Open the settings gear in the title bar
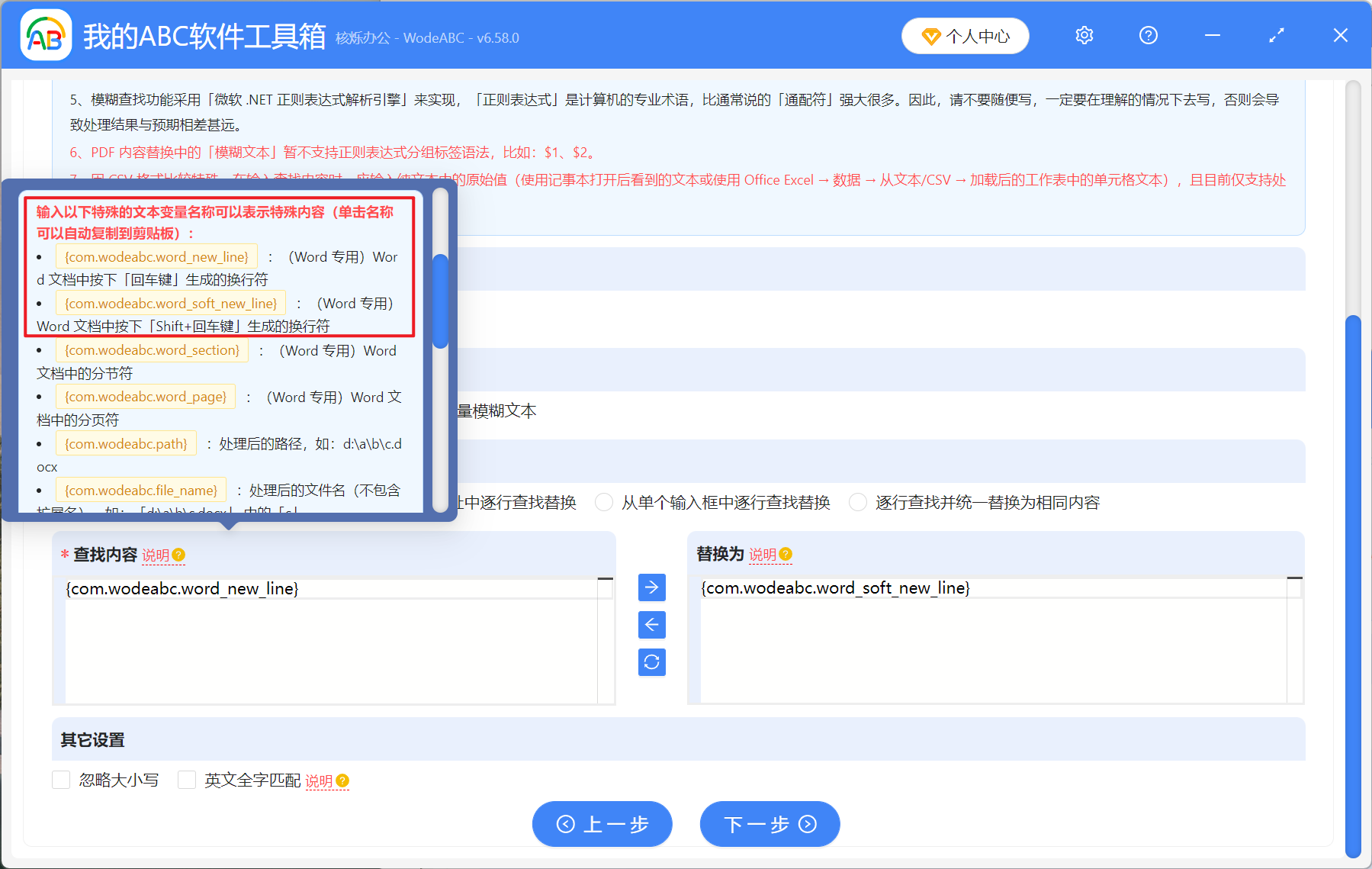 click(1084, 35)
